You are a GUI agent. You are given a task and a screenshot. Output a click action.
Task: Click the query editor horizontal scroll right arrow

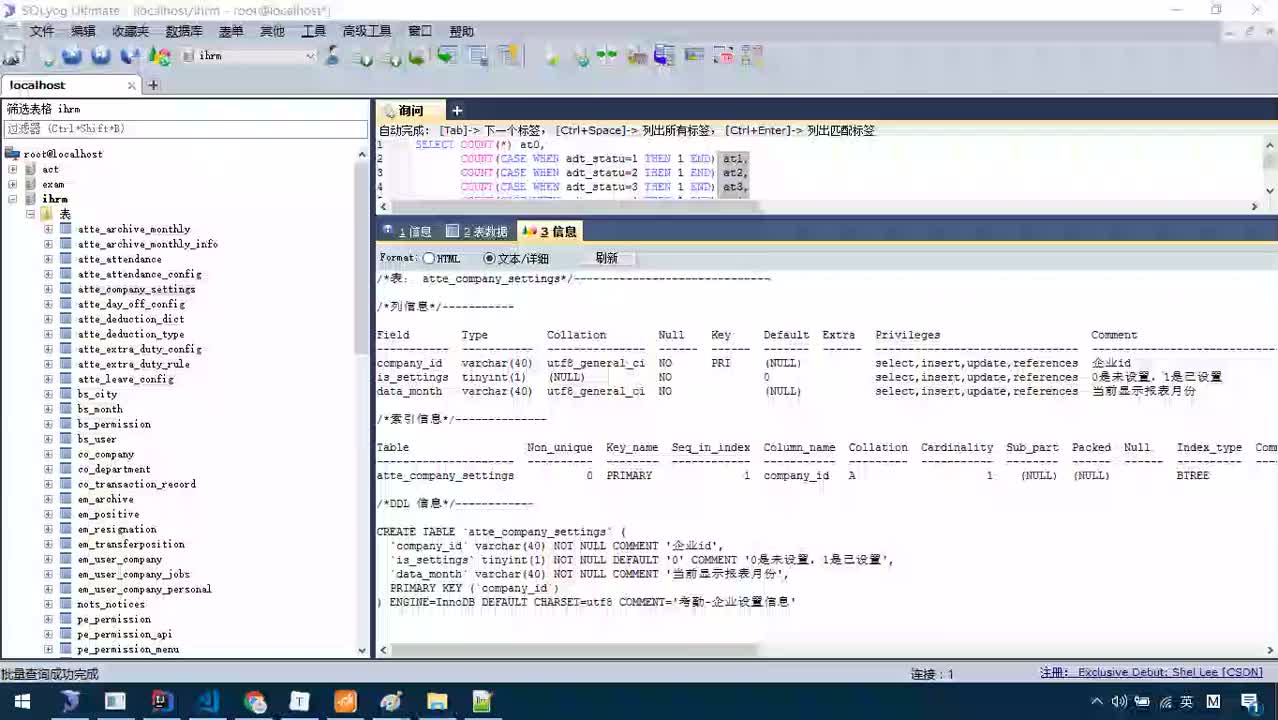[1254, 207]
